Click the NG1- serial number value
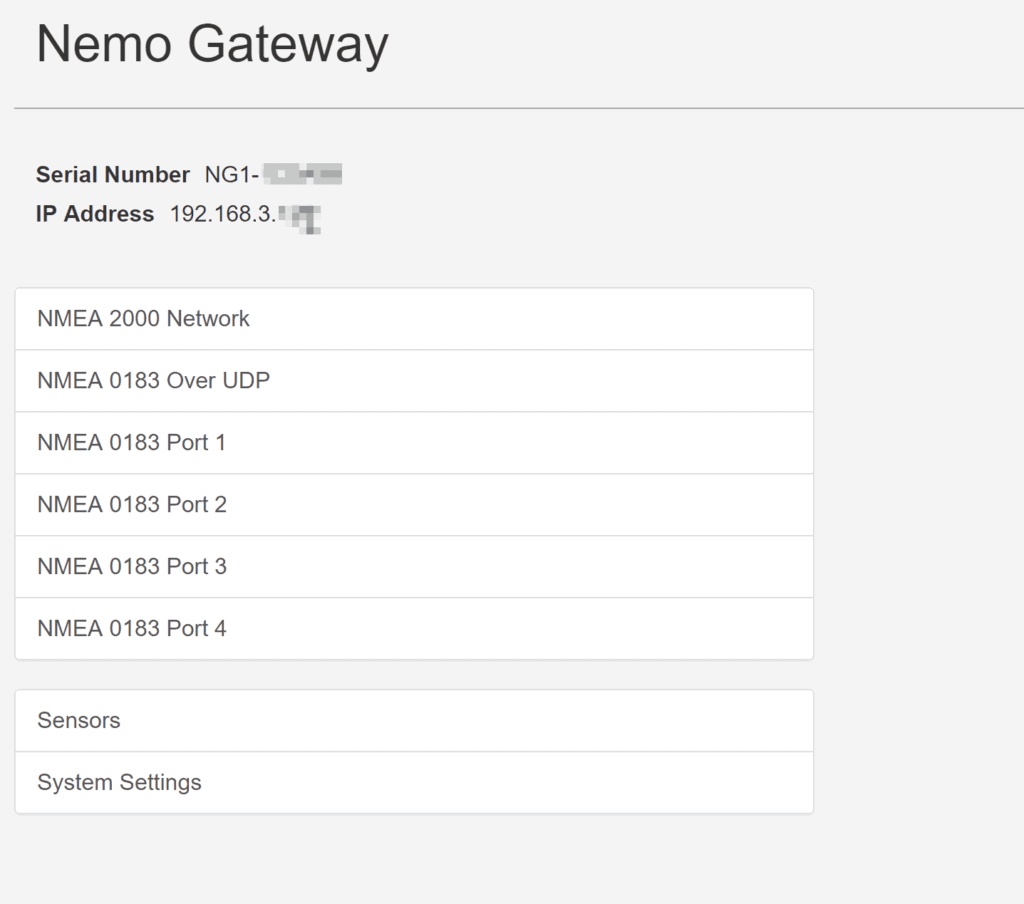 point(273,174)
